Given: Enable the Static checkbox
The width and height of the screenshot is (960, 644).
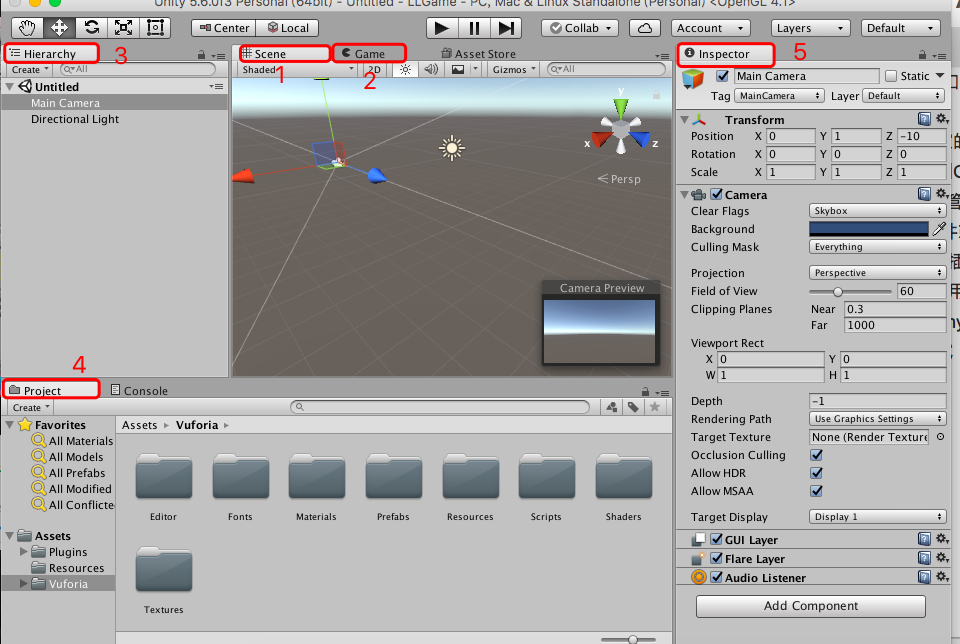Looking at the screenshot, I should [x=891, y=76].
